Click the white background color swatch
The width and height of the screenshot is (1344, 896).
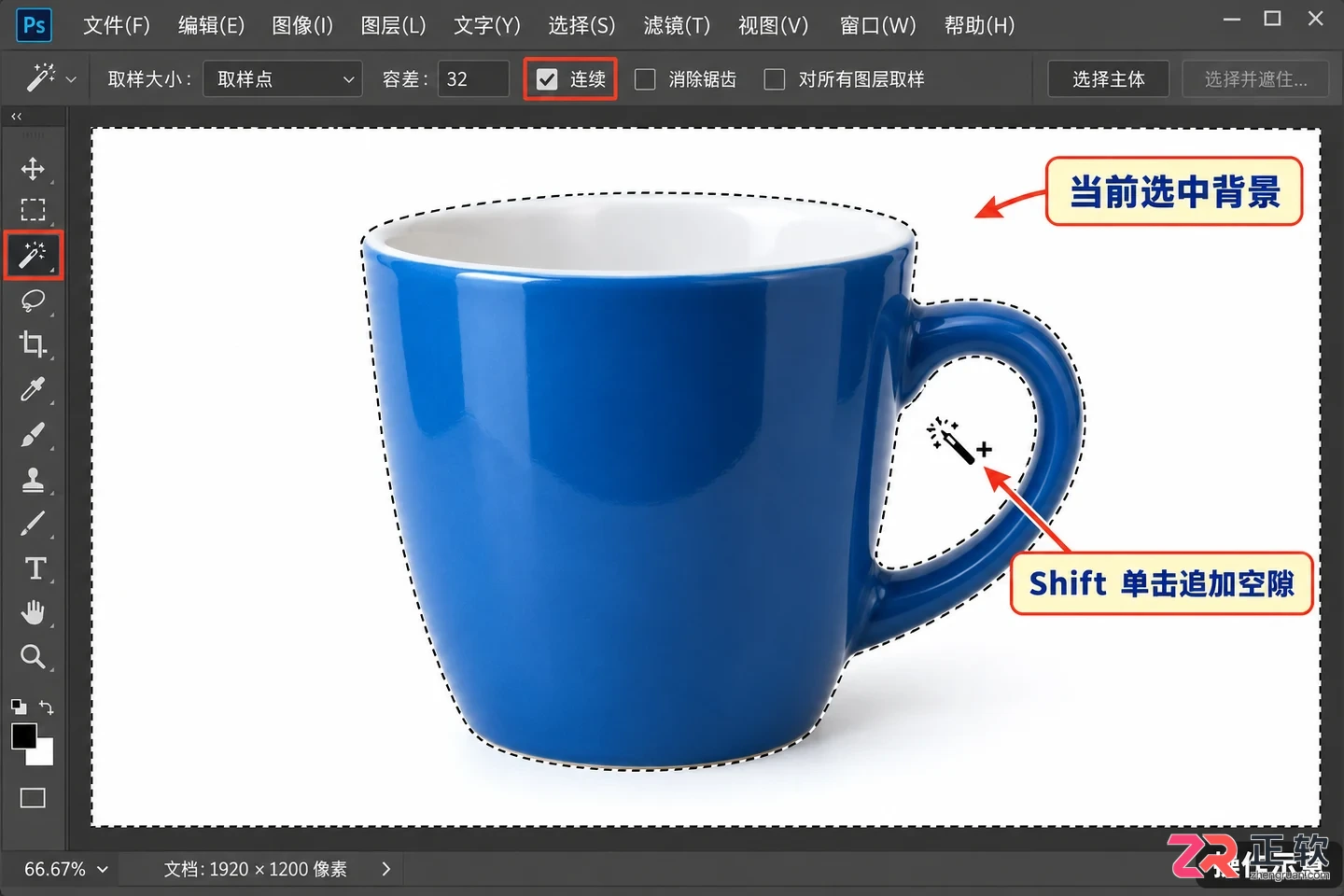click(x=43, y=754)
